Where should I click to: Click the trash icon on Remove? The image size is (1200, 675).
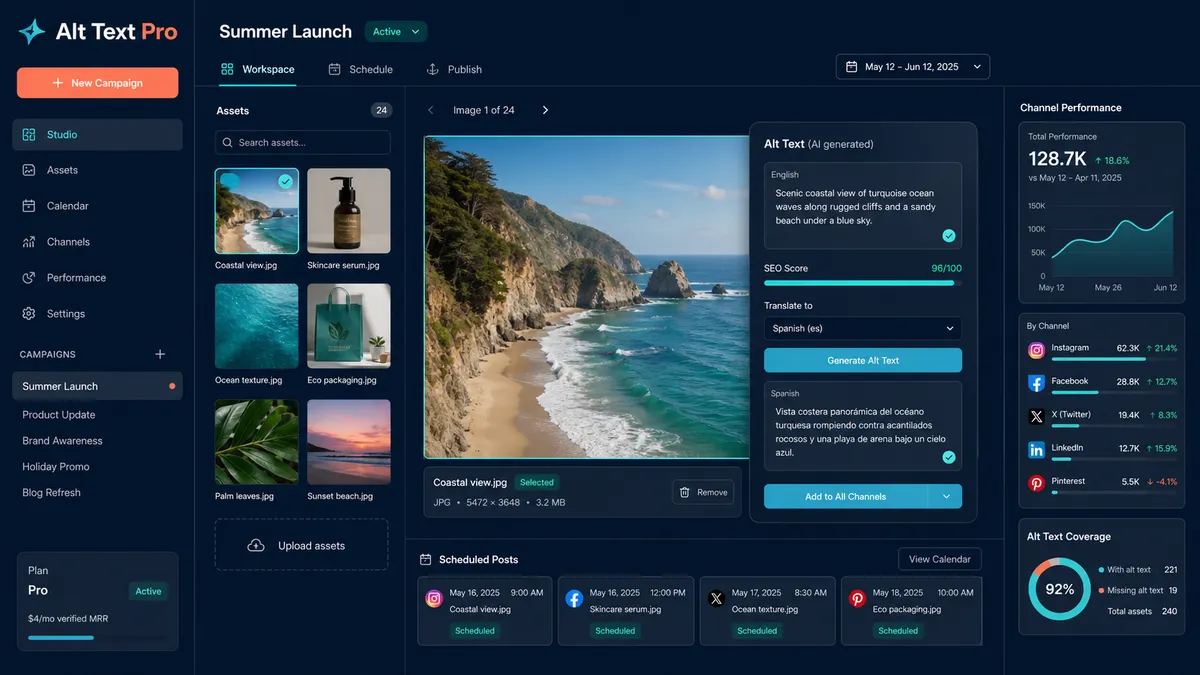point(685,492)
